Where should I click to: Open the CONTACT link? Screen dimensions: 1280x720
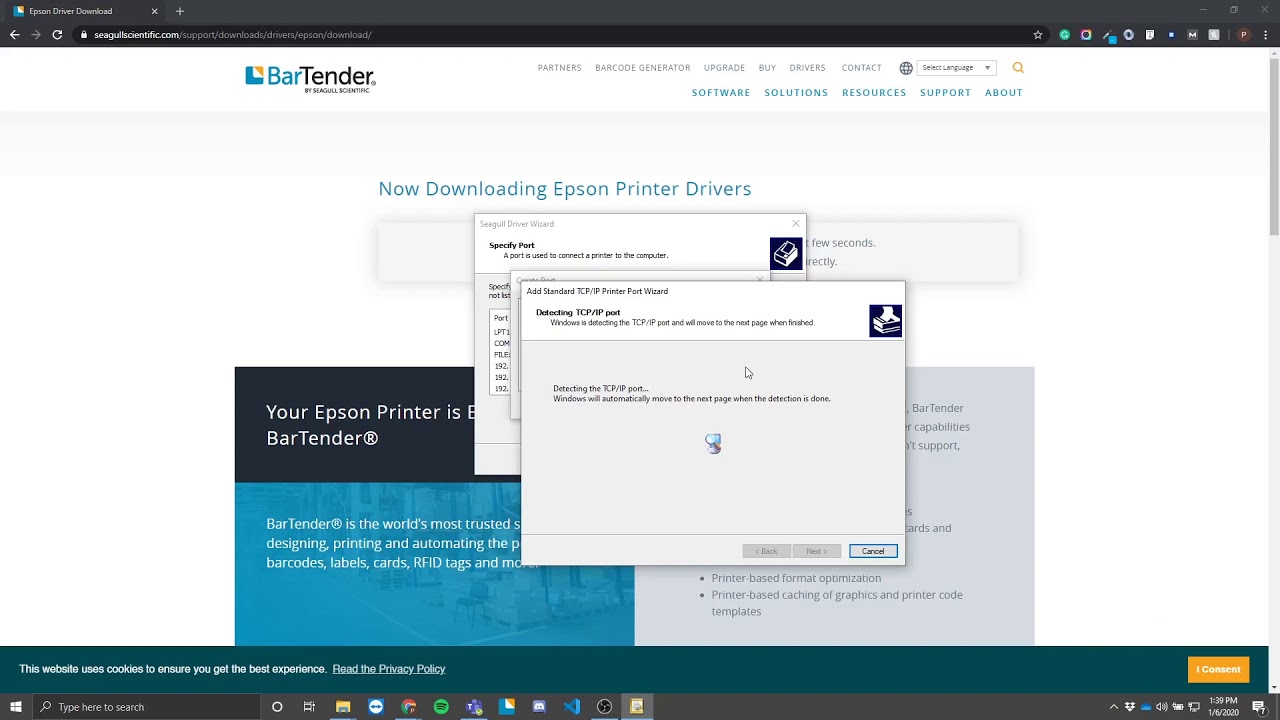coord(861,68)
